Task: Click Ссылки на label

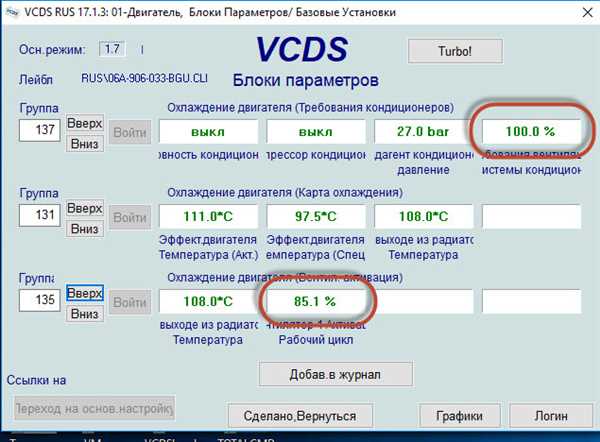Action: (x=36, y=380)
